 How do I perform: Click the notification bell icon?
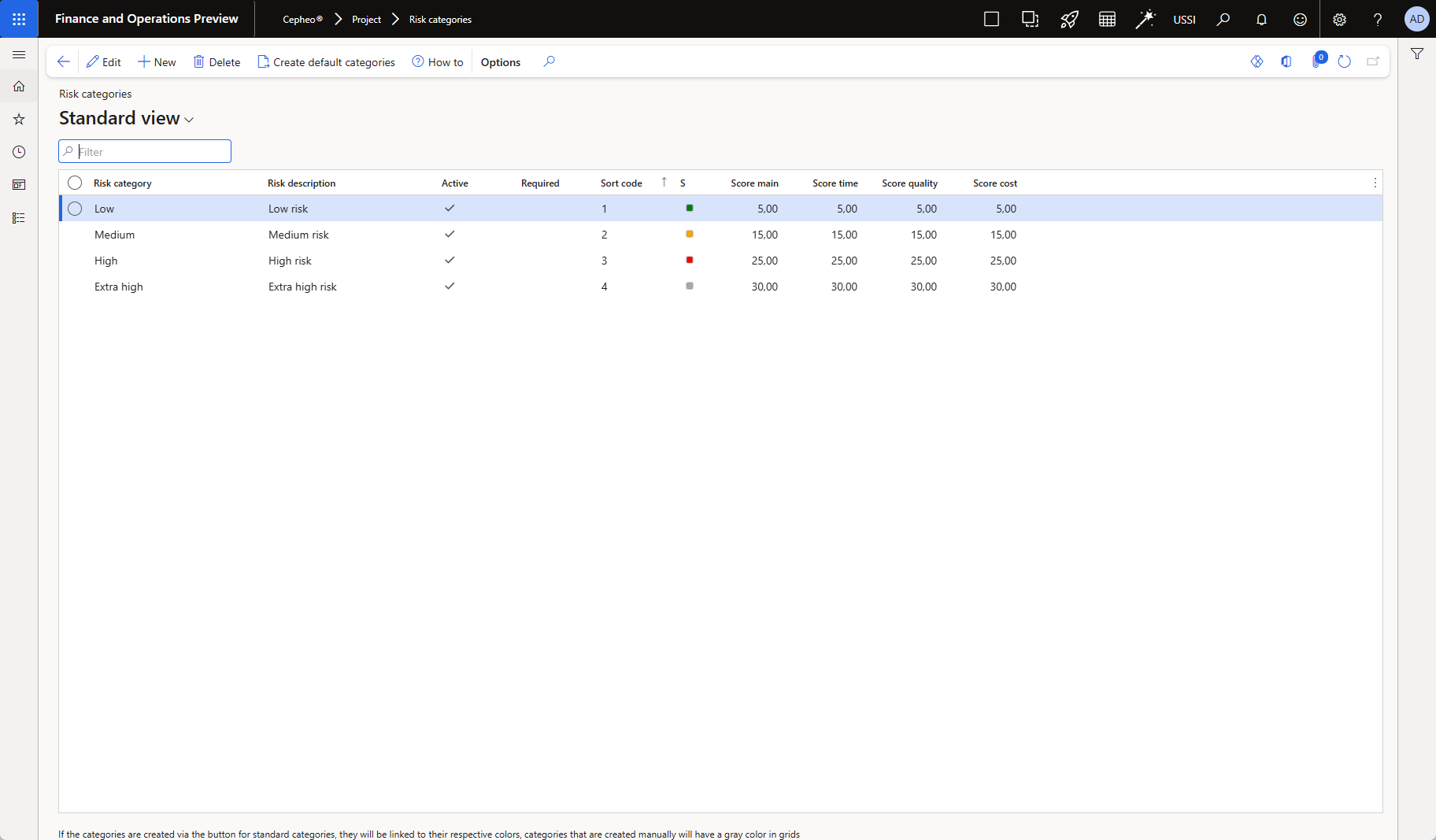[x=1261, y=20]
